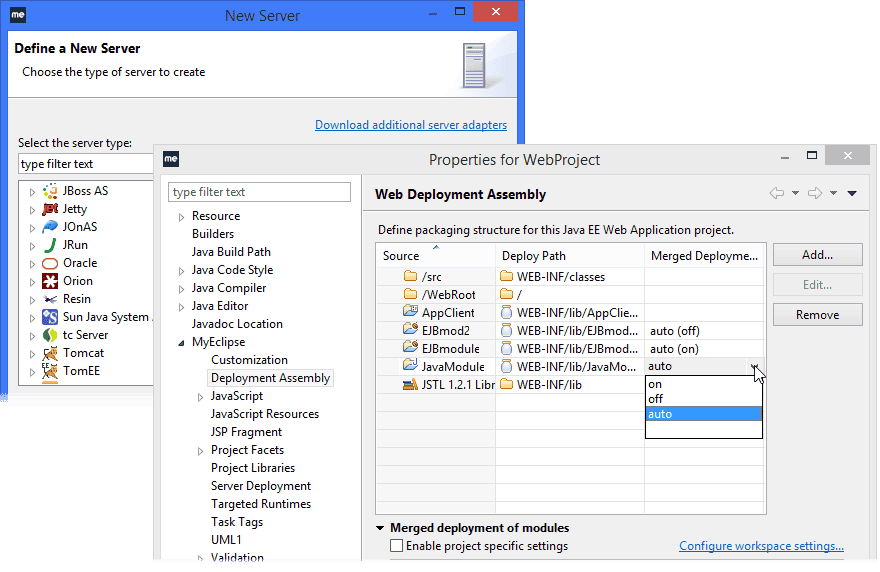Click the Orion server icon
This screenshot has width=880, height=572.
50,281
